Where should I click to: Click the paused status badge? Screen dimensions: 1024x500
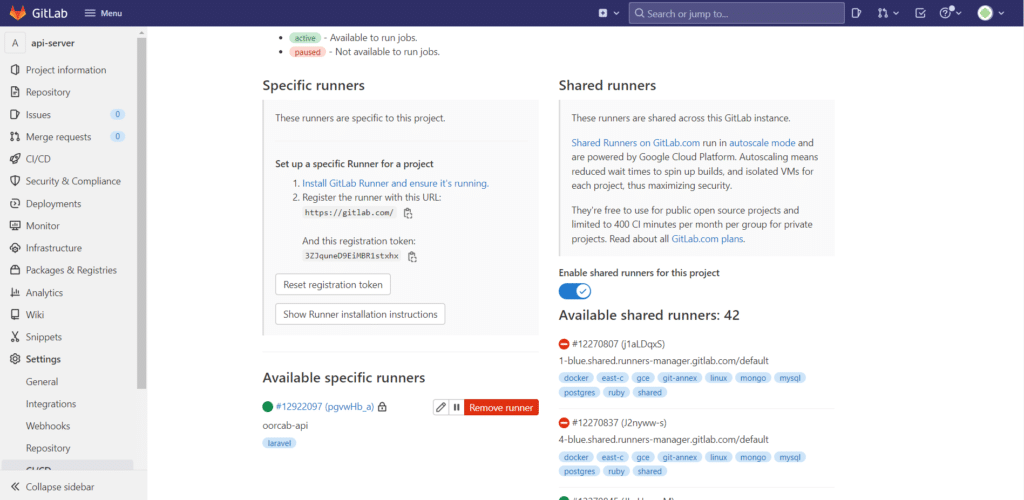[x=307, y=52]
